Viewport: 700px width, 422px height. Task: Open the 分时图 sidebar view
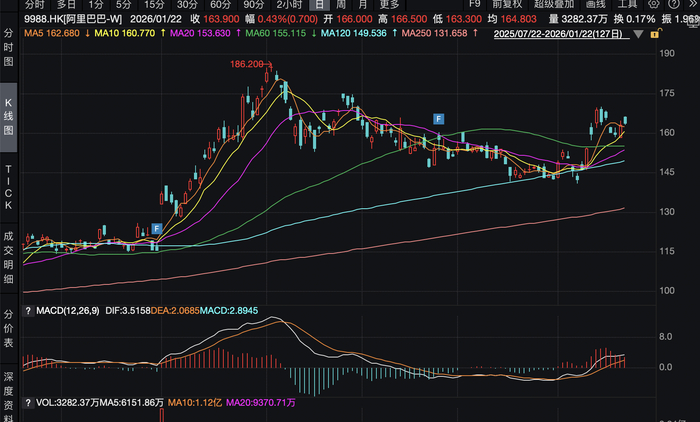click(8, 47)
